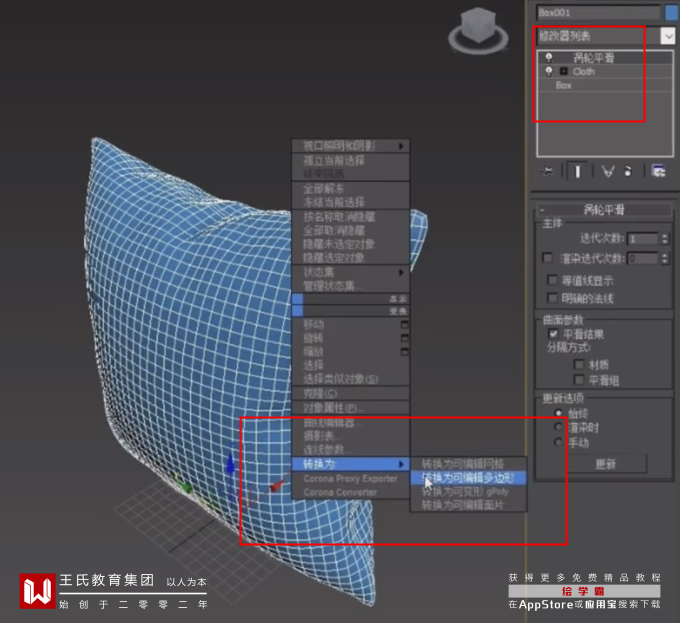This screenshot has width=680, height=623.
Task: Toggle lightbulb of Cloth modifier
Action: [549, 71]
